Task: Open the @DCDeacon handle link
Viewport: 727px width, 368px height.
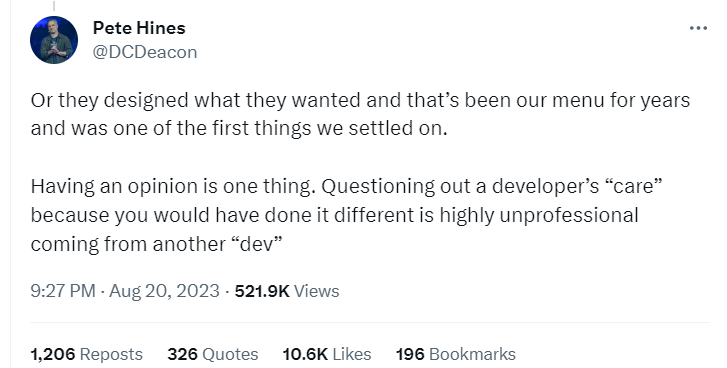Action: point(145,52)
